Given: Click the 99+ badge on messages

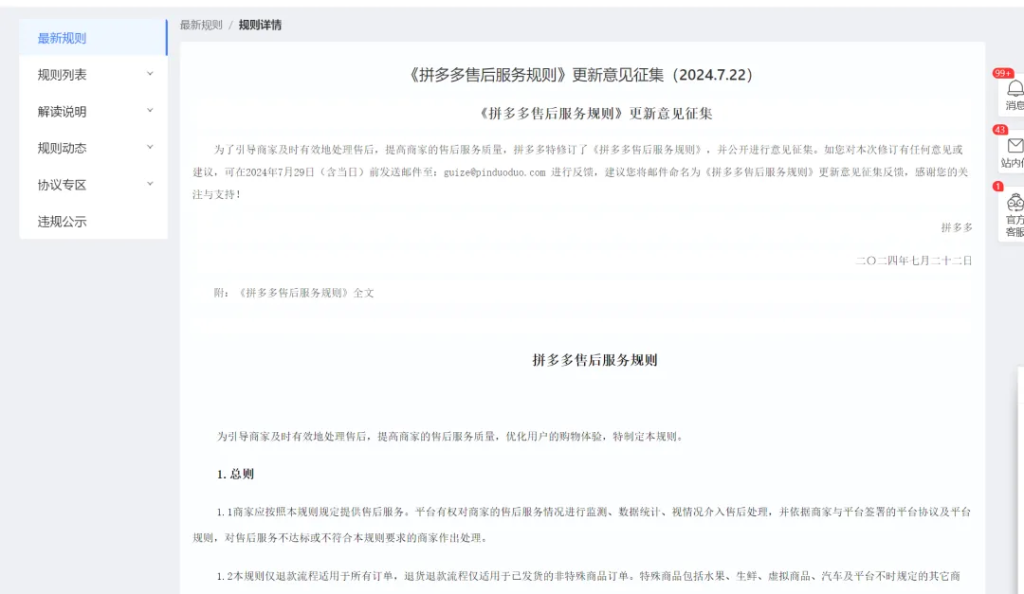Looking at the screenshot, I should (1002, 73).
